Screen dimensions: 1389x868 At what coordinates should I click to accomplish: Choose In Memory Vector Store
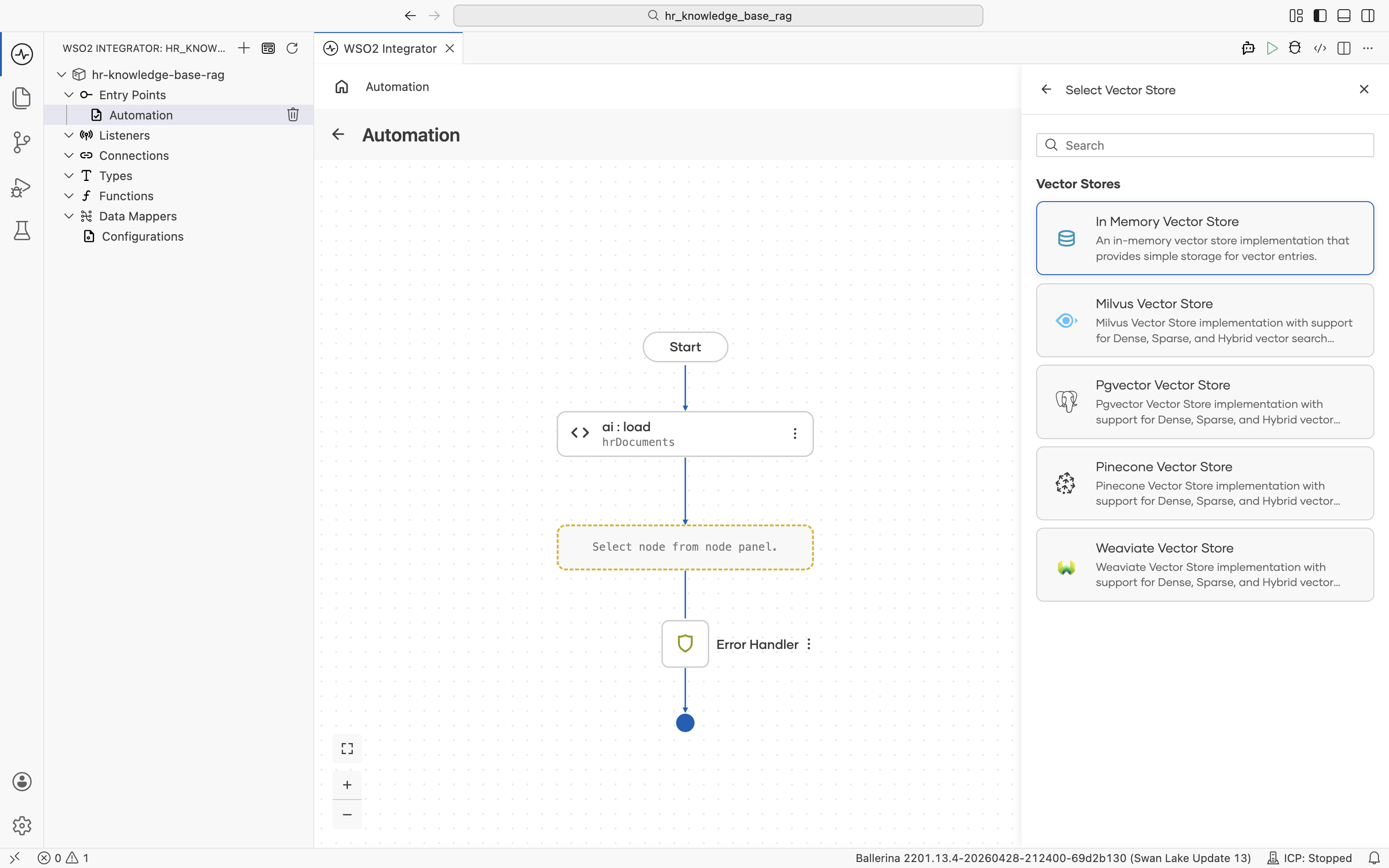pos(1205,238)
